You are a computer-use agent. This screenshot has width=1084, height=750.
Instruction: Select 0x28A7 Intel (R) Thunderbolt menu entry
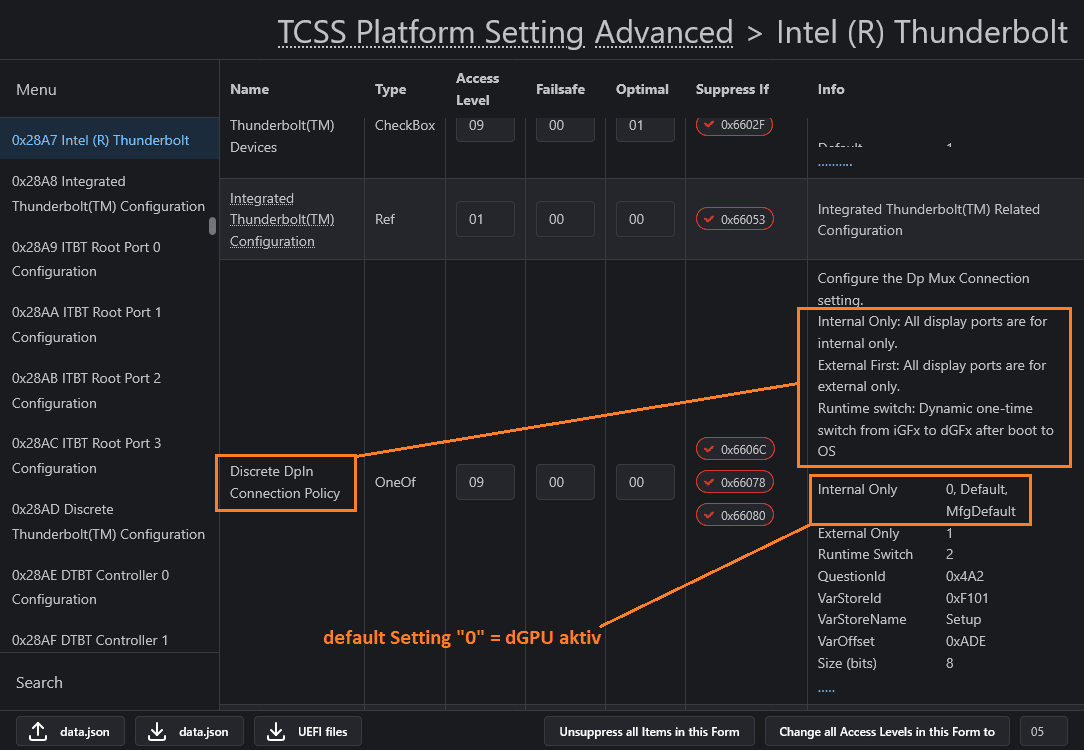point(100,140)
